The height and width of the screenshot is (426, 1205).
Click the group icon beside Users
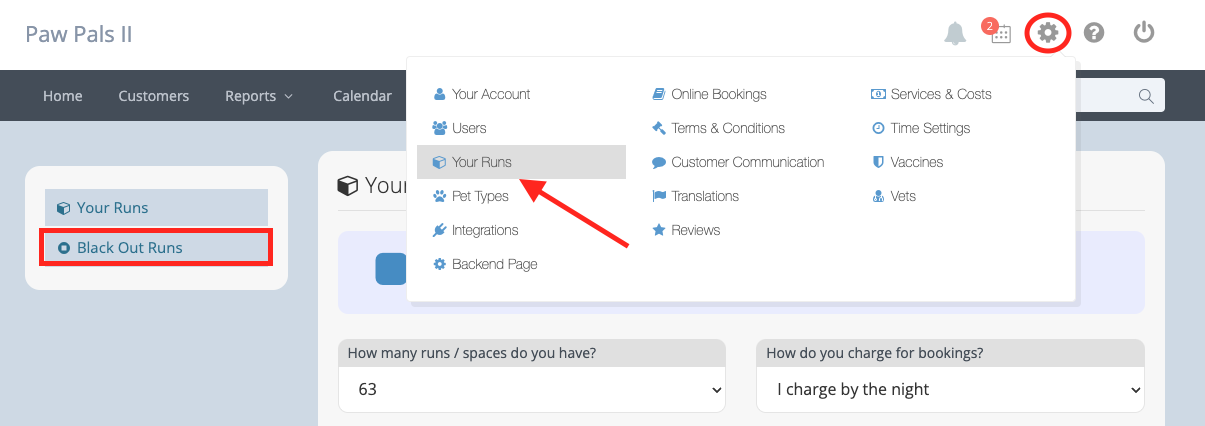[x=439, y=128]
